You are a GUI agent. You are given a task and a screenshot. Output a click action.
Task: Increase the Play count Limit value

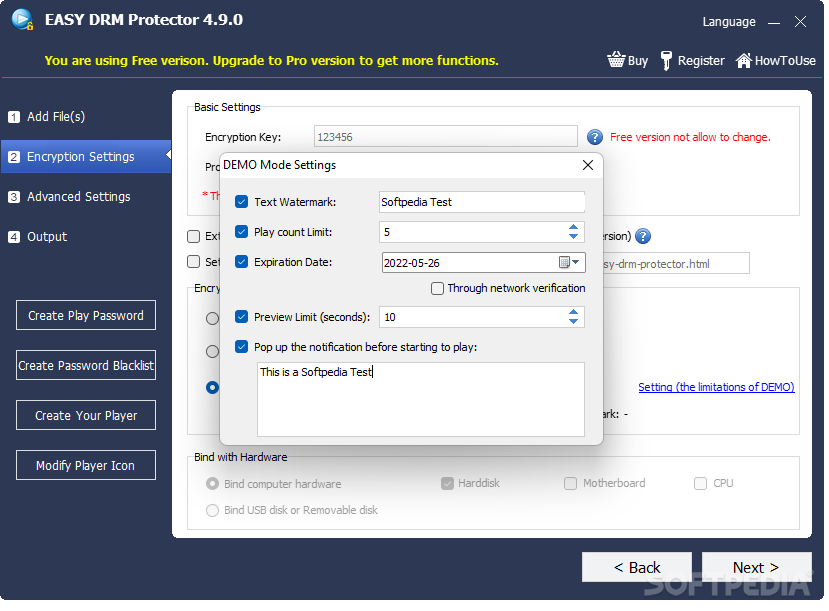point(573,227)
